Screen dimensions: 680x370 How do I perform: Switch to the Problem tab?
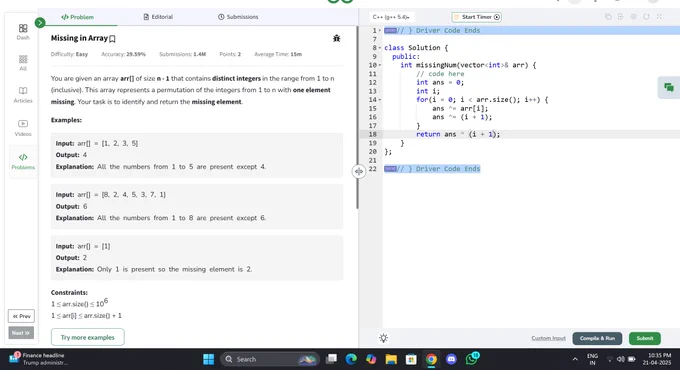[x=78, y=17]
